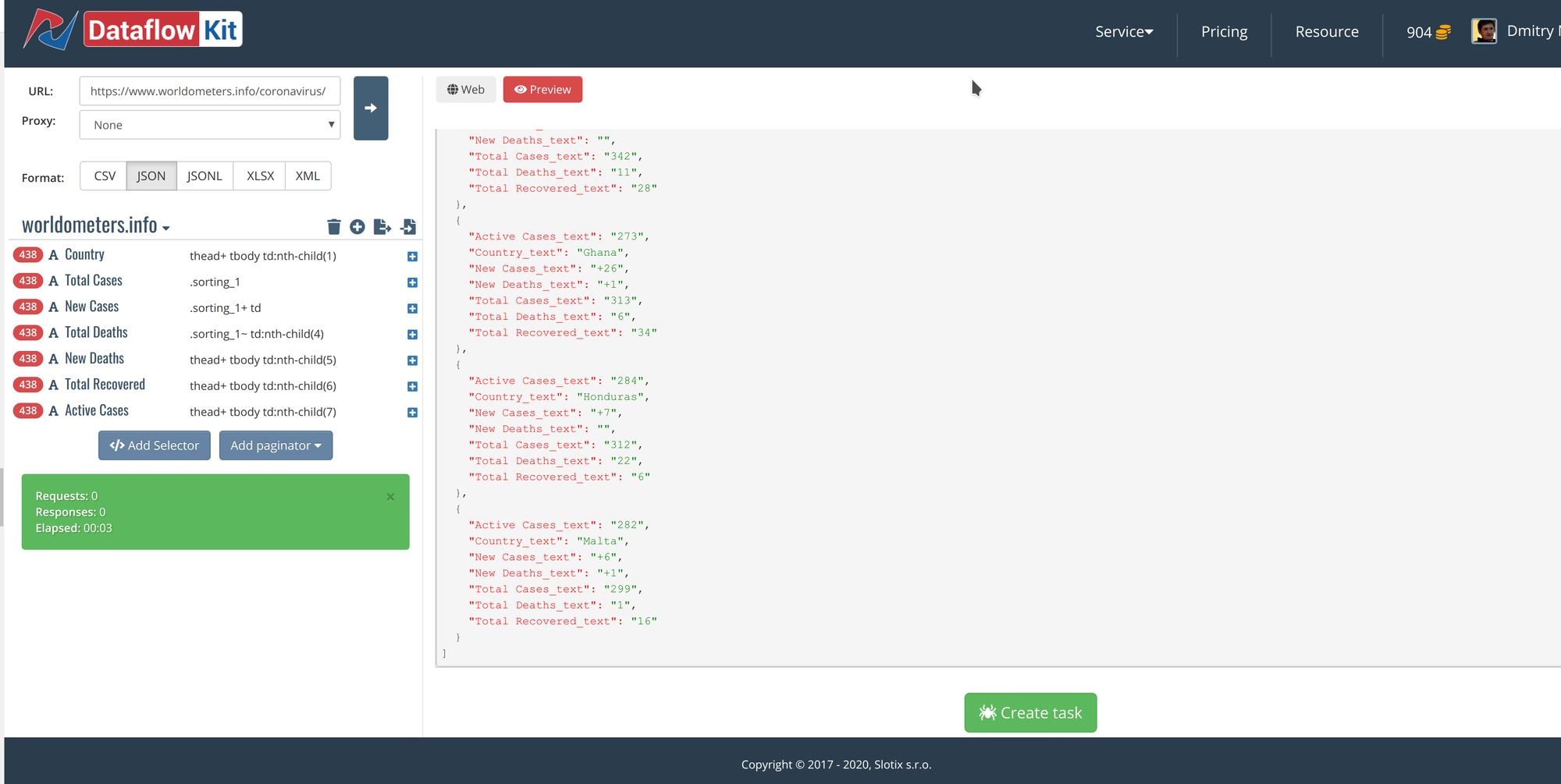Viewport: 1561px width, 784px height.
Task: Switch to Preview tab
Action: pyautogui.click(x=542, y=90)
